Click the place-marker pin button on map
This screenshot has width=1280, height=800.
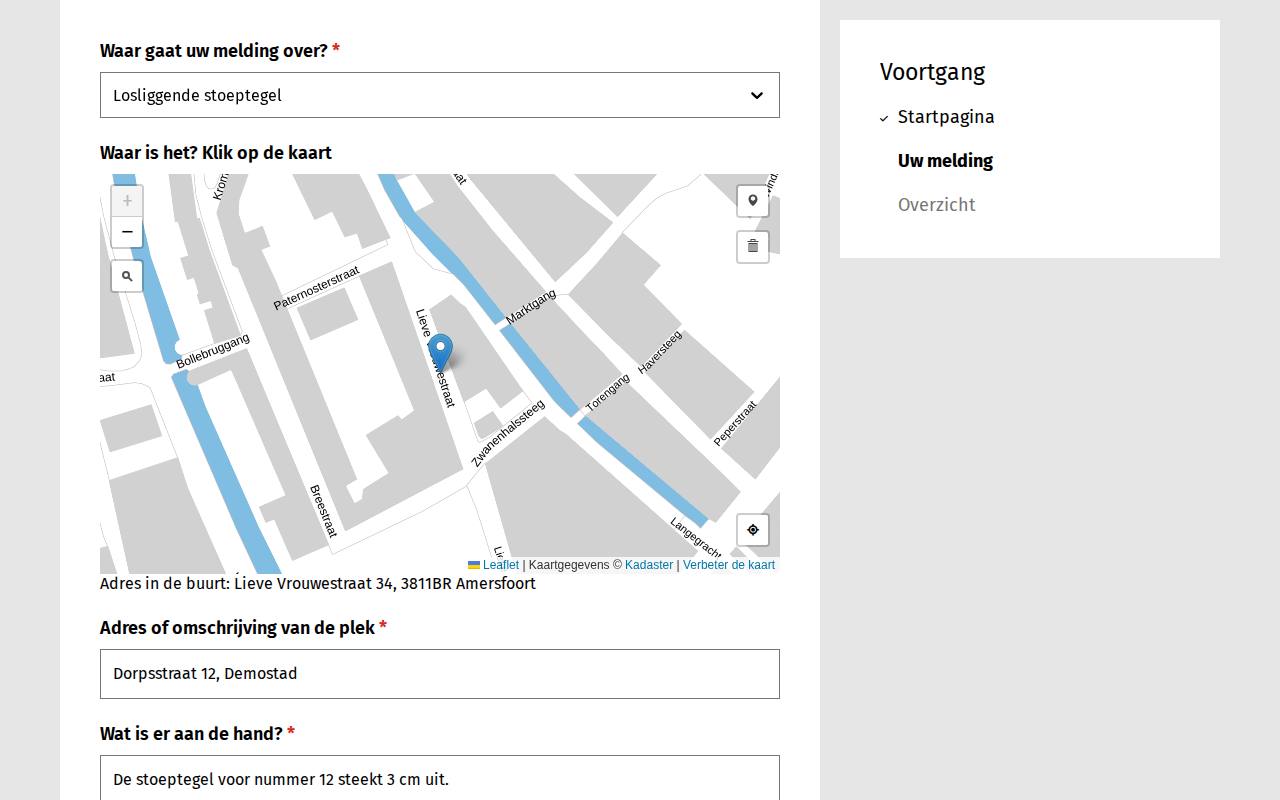pyautogui.click(x=753, y=201)
